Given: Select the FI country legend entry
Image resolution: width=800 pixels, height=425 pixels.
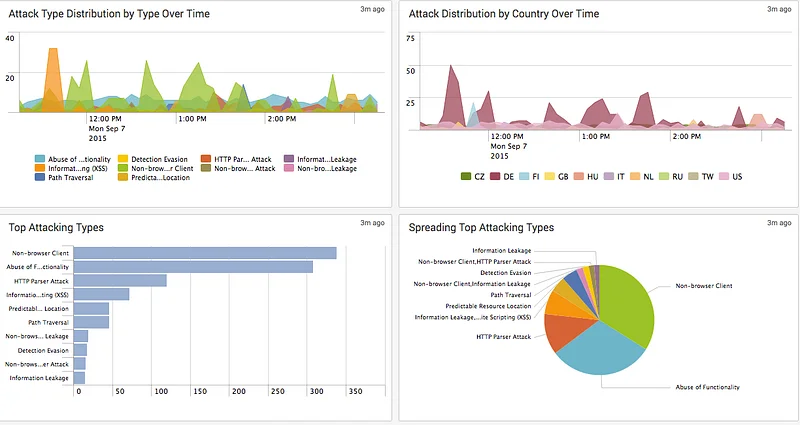Looking at the screenshot, I should pyautogui.click(x=530, y=177).
